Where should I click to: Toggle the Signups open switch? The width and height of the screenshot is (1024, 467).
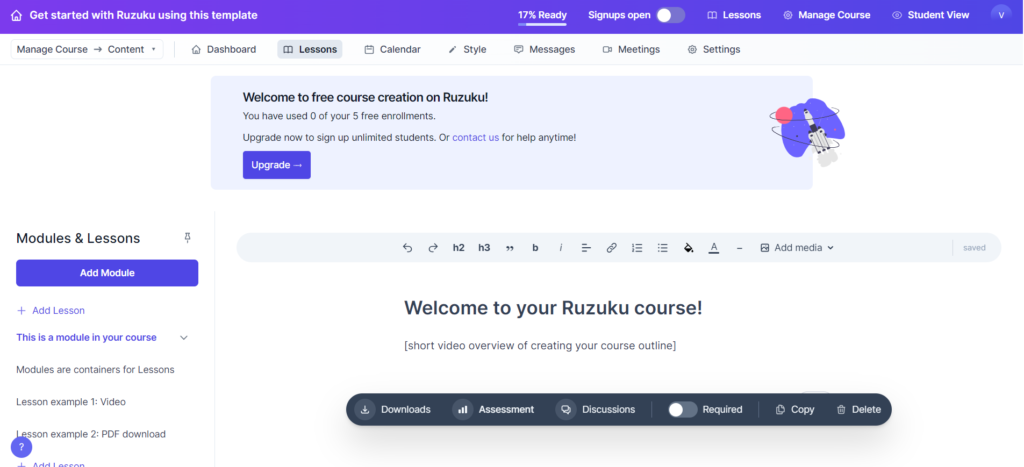pyautogui.click(x=670, y=15)
